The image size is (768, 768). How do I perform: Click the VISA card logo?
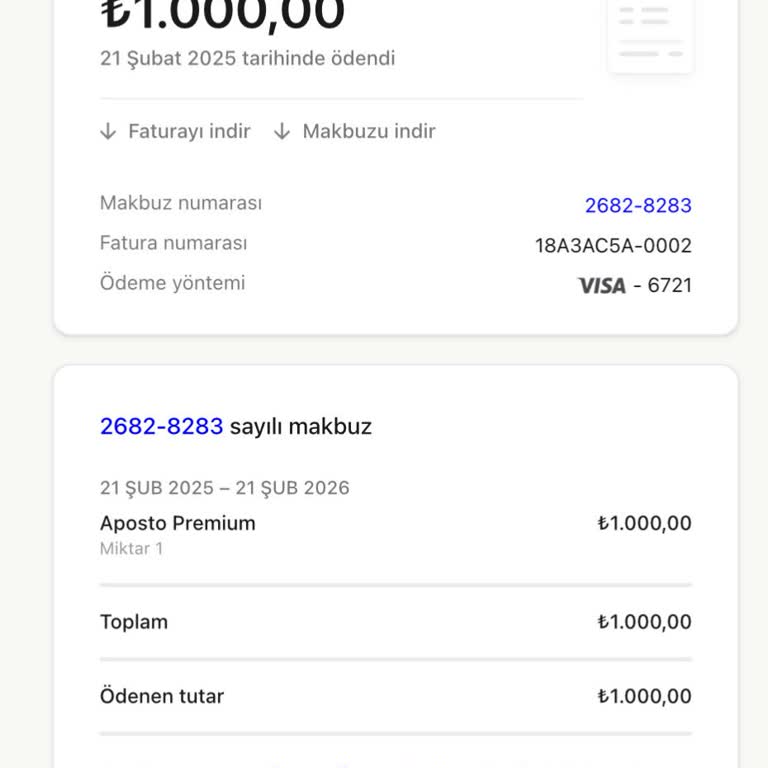point(601,286)
